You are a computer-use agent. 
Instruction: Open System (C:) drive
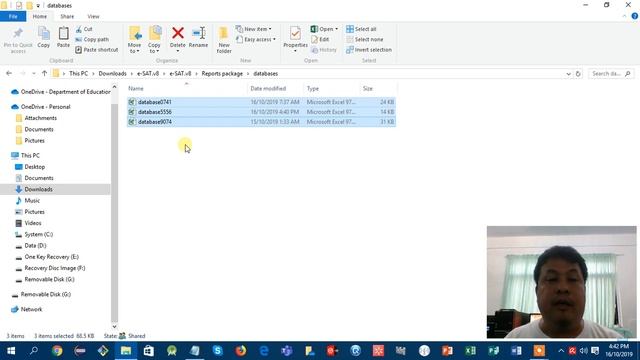tap(34, 234)
